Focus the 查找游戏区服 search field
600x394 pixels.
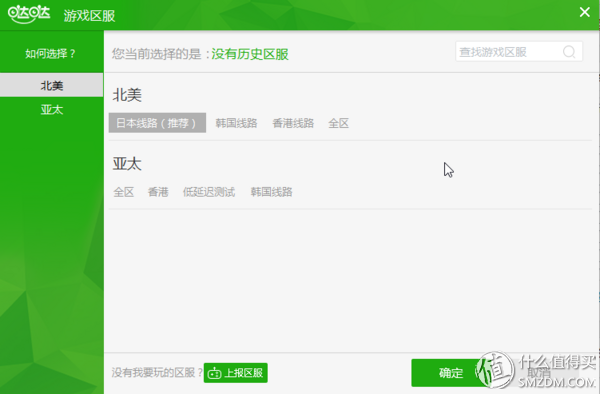point(519,52)
